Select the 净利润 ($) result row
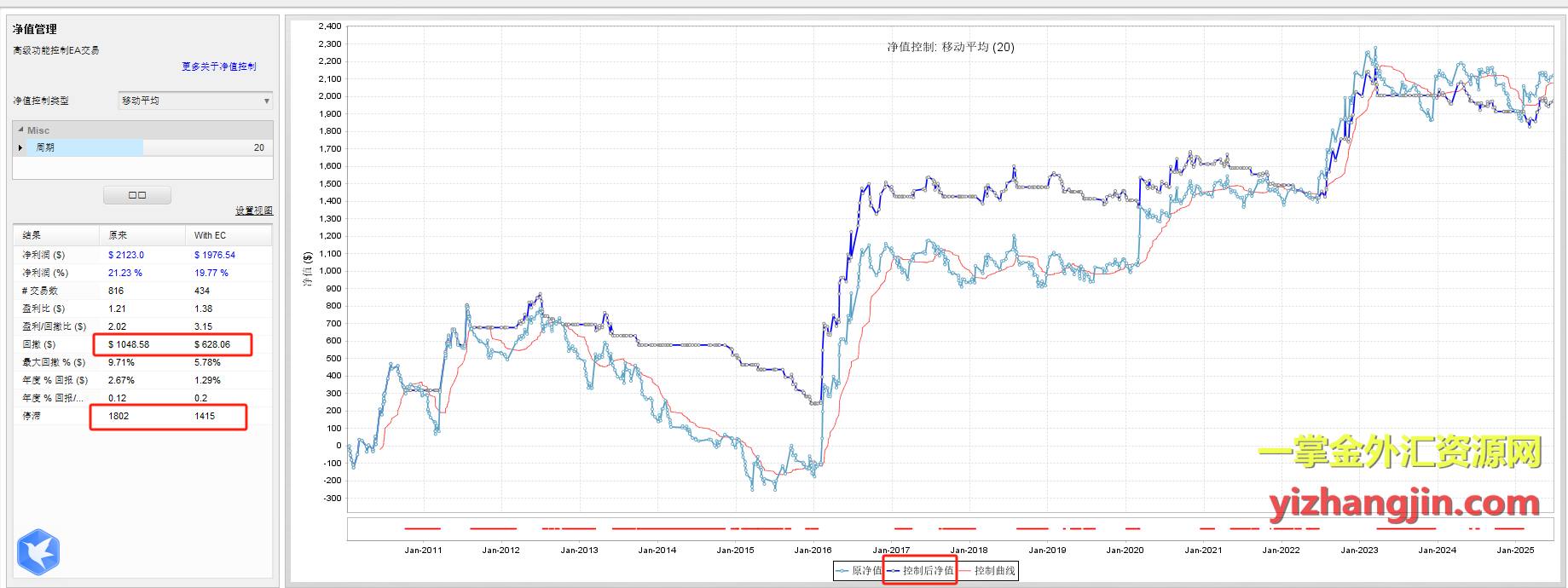Screen dimensions: 1568x588 [43, 255]
